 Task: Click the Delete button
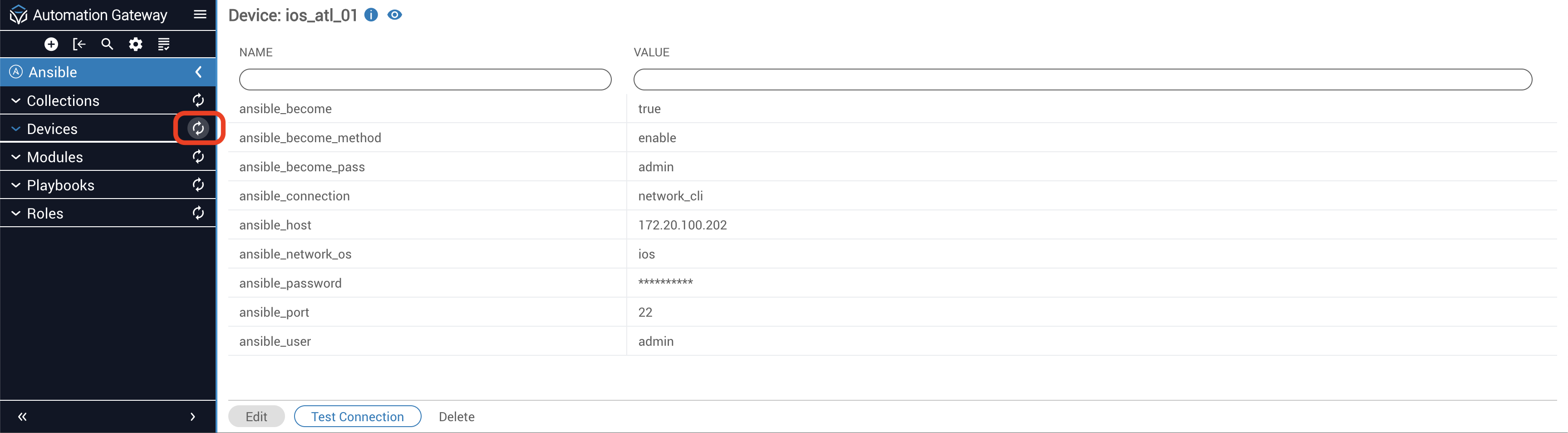coord(457,417)
